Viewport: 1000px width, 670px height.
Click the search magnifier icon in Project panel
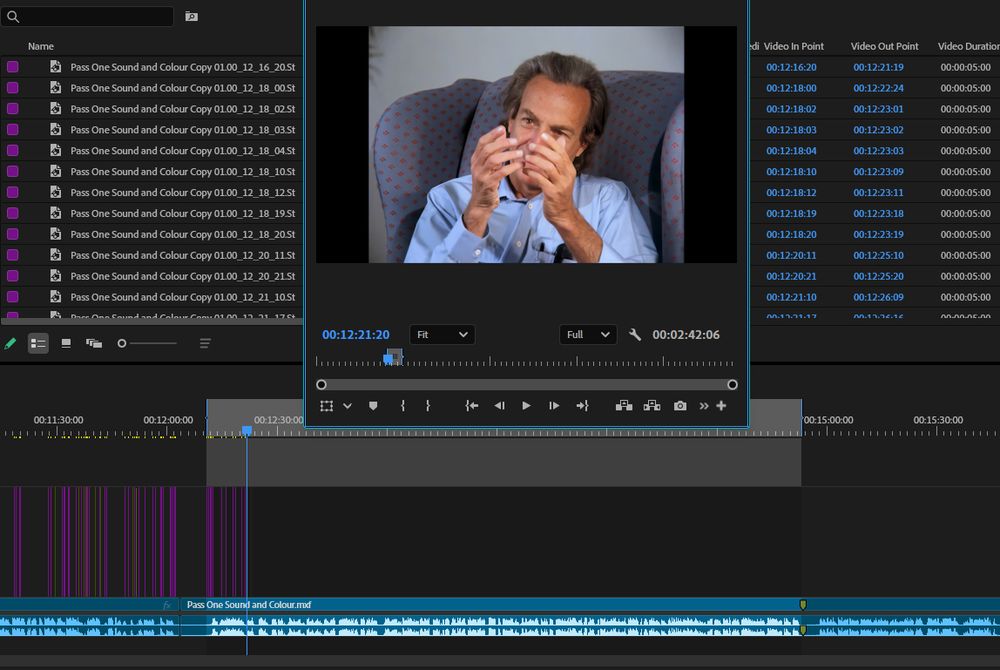click(x=13, y=17)
